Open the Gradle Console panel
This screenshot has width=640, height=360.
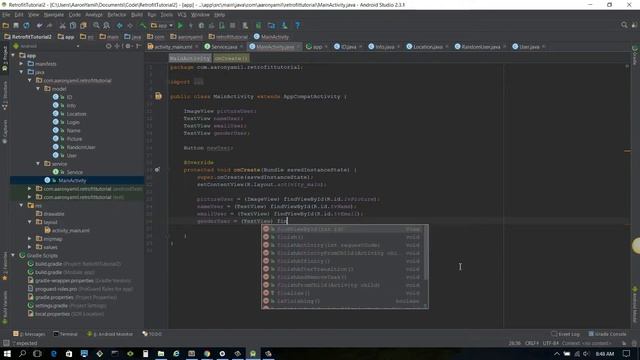point(607,334)
